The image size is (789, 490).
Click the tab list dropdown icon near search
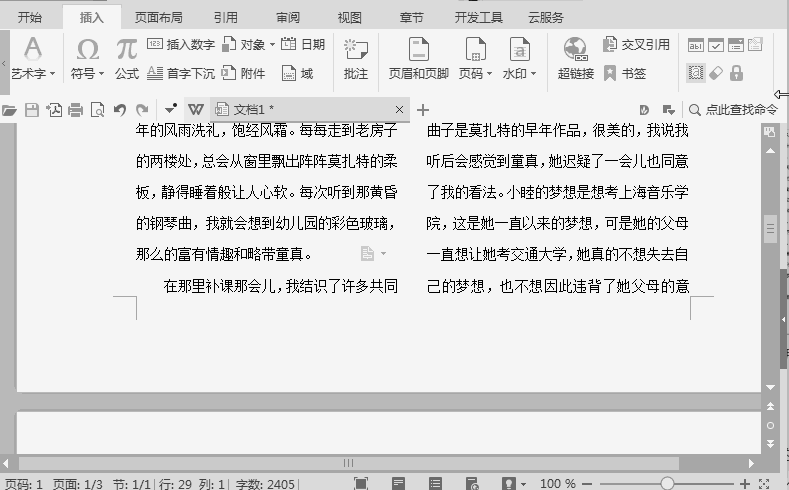(668, 110)
